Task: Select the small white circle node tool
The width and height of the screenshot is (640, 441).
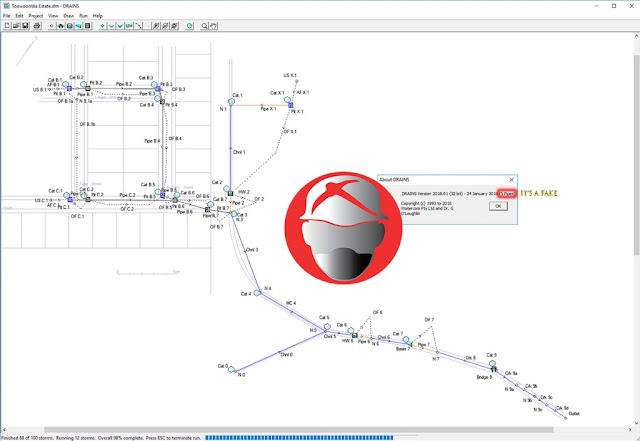Action: pos(51,26)
